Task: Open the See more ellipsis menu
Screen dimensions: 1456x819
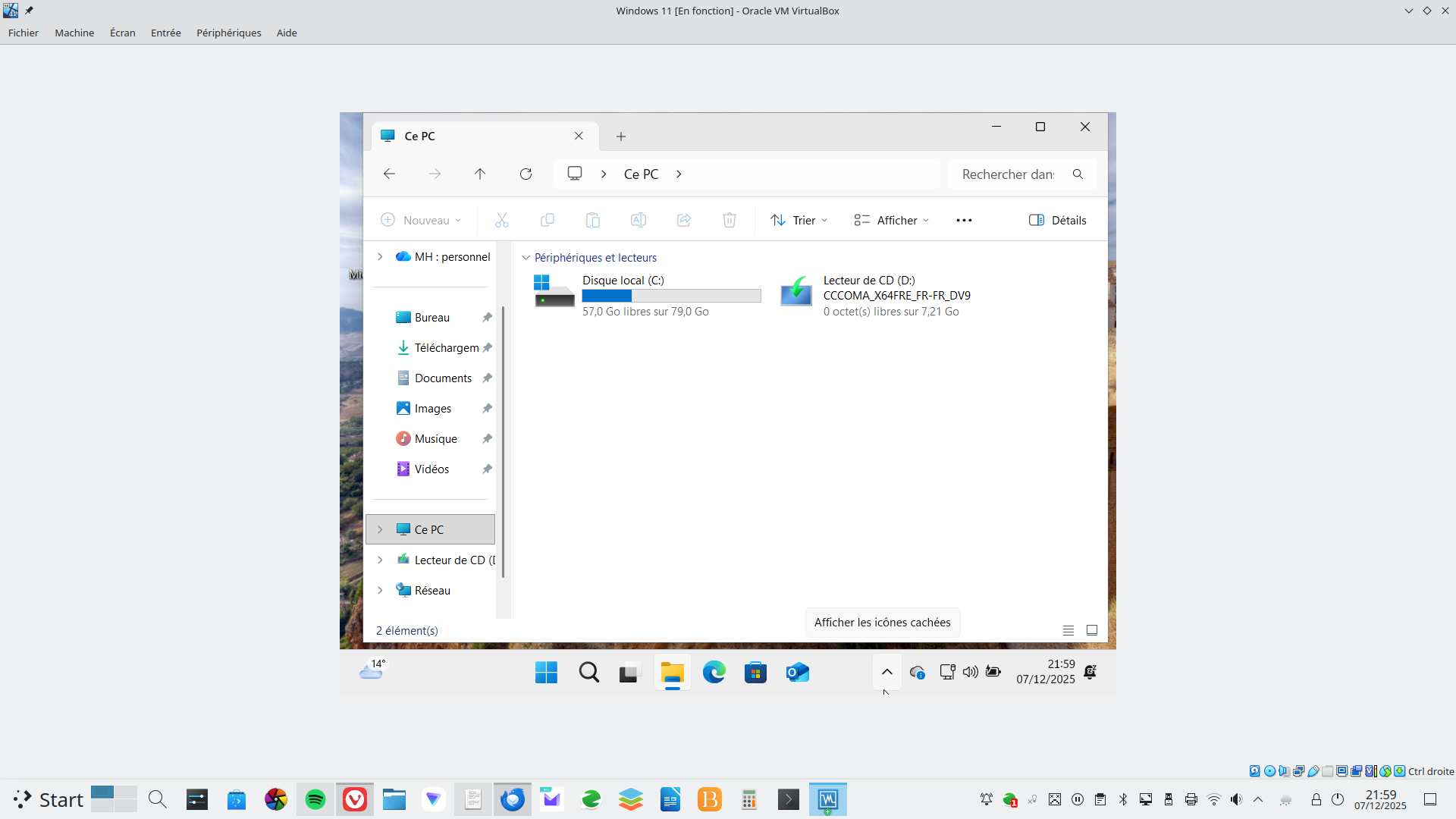Action: 964,220
